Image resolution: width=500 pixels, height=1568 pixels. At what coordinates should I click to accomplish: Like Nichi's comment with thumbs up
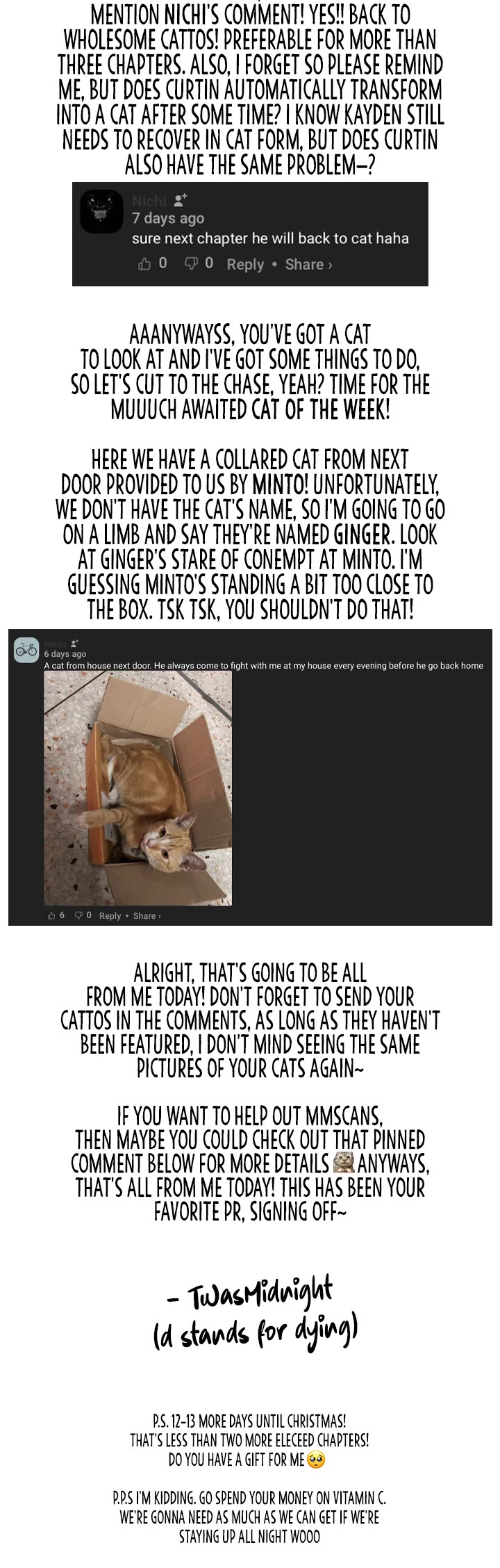pyautogui.click(x=144, y=264)
